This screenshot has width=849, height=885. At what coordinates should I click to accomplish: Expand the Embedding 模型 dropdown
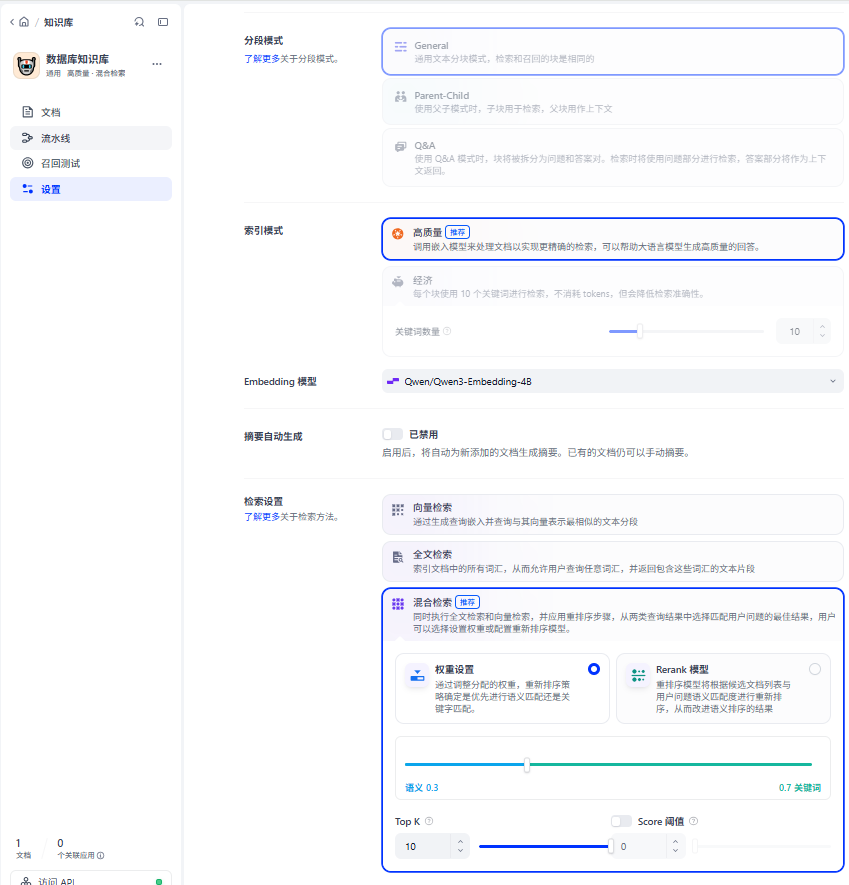[x=612, y=382]
